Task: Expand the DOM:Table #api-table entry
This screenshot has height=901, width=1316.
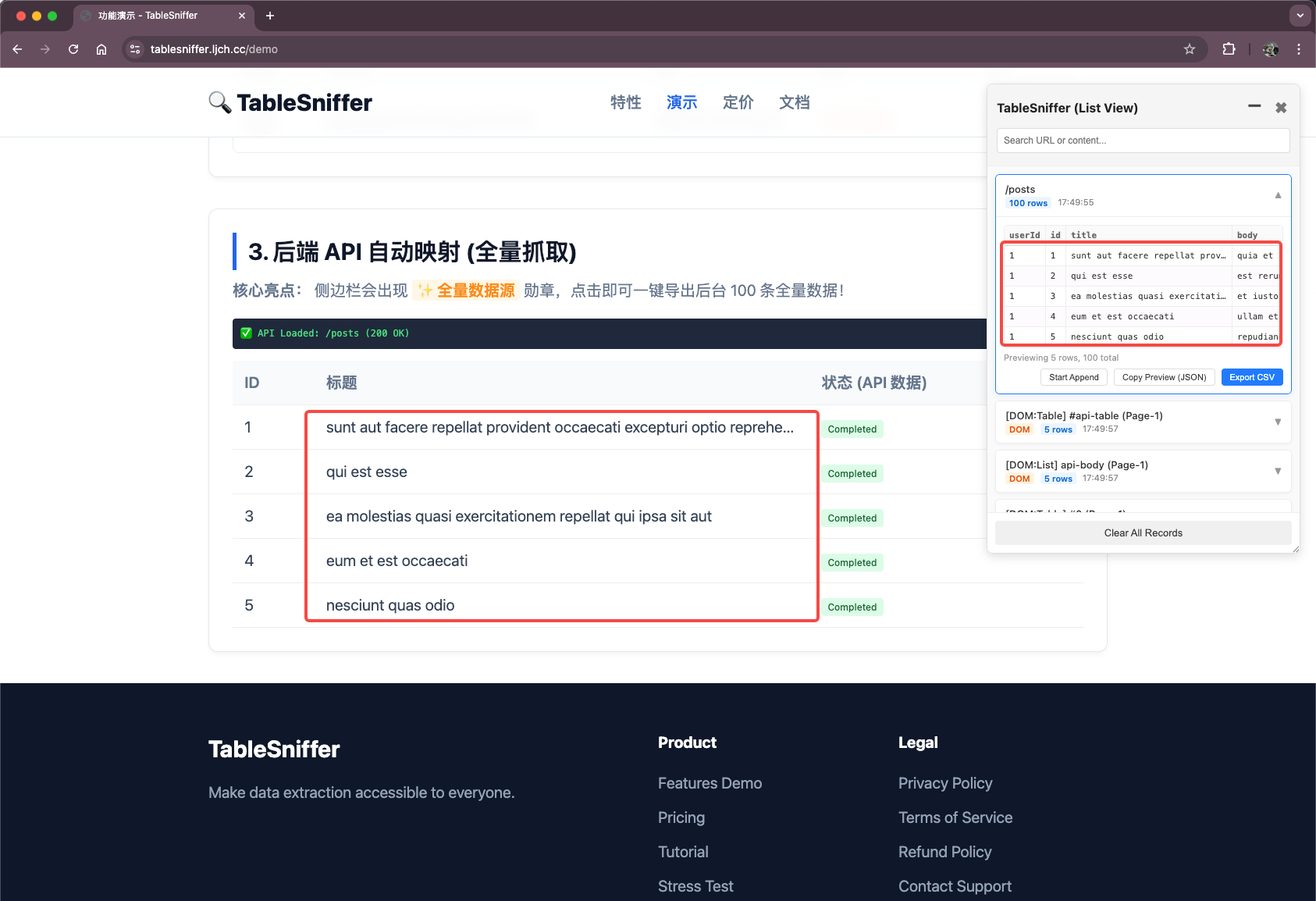Action: coord(1278,422)
